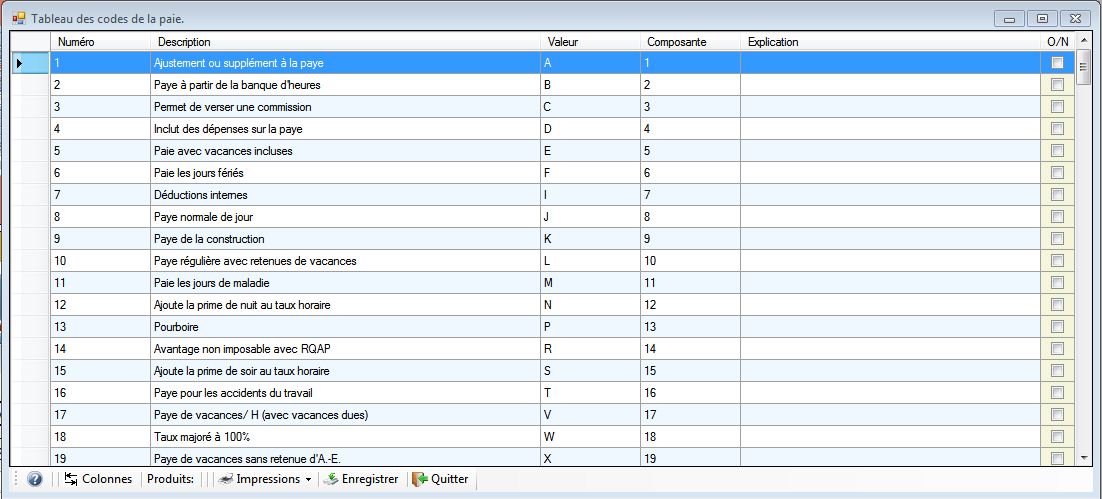Click the Colonnes column layout icon

pyautogui.click(x=70, y=479)
